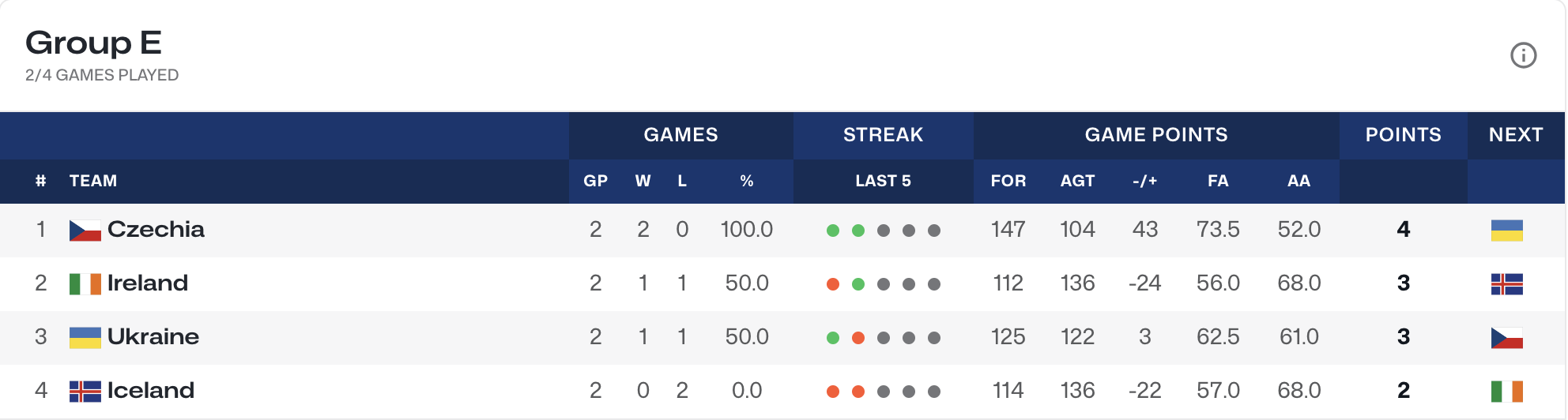Viewport: 1568px width, 420px height.
Task: Open the Czechia team link
Action: click(x=156, y=230)
